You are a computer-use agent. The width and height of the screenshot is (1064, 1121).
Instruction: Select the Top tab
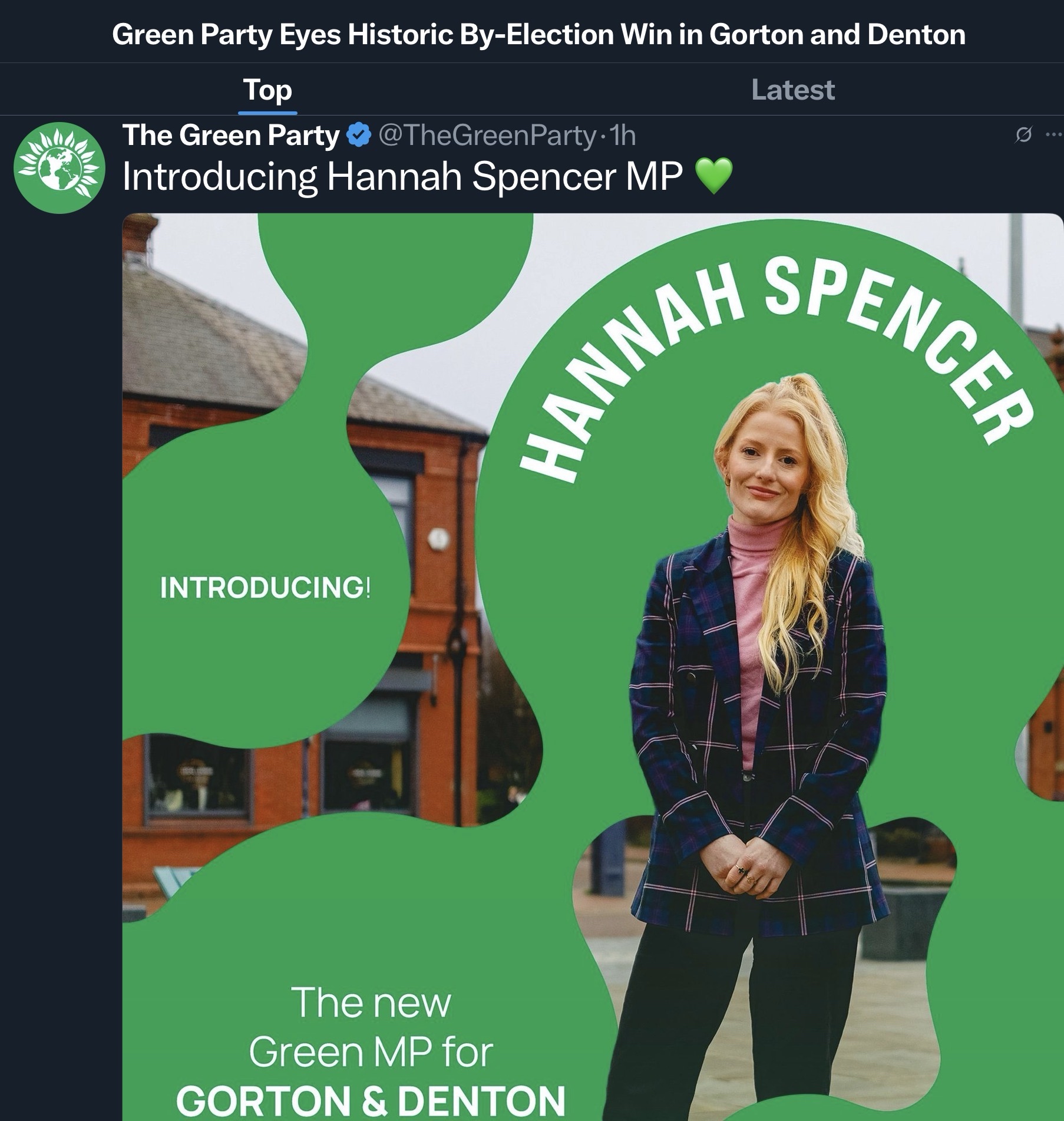tap(267, 90)
